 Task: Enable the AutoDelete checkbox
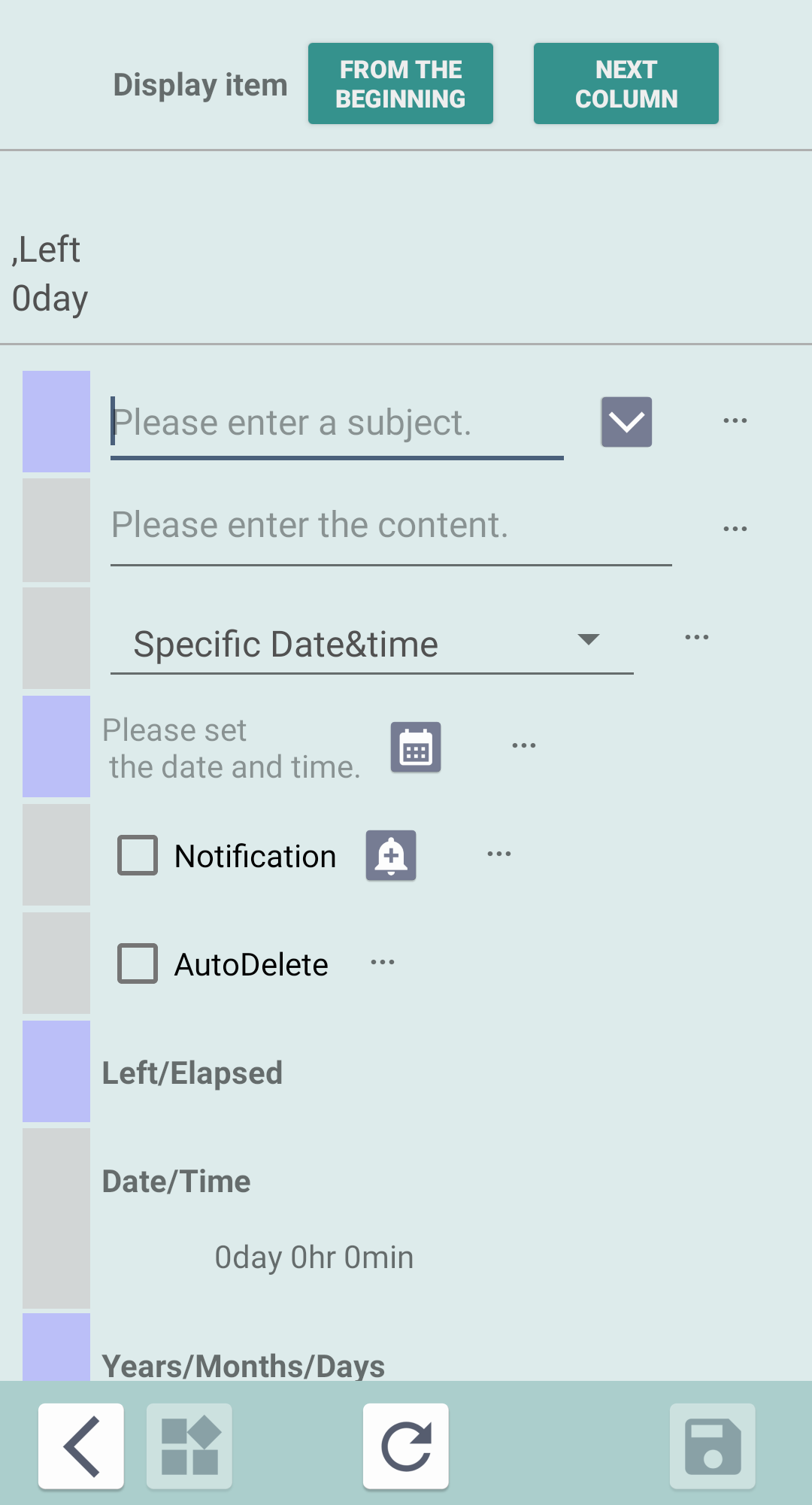[x=138, y=963]
